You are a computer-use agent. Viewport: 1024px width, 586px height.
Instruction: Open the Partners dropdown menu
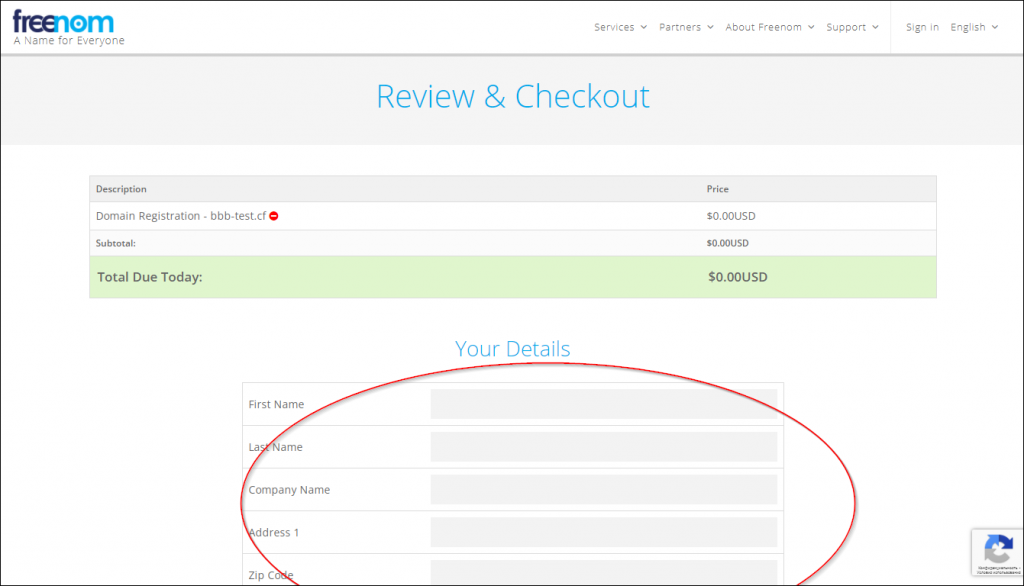click(686, 27)
